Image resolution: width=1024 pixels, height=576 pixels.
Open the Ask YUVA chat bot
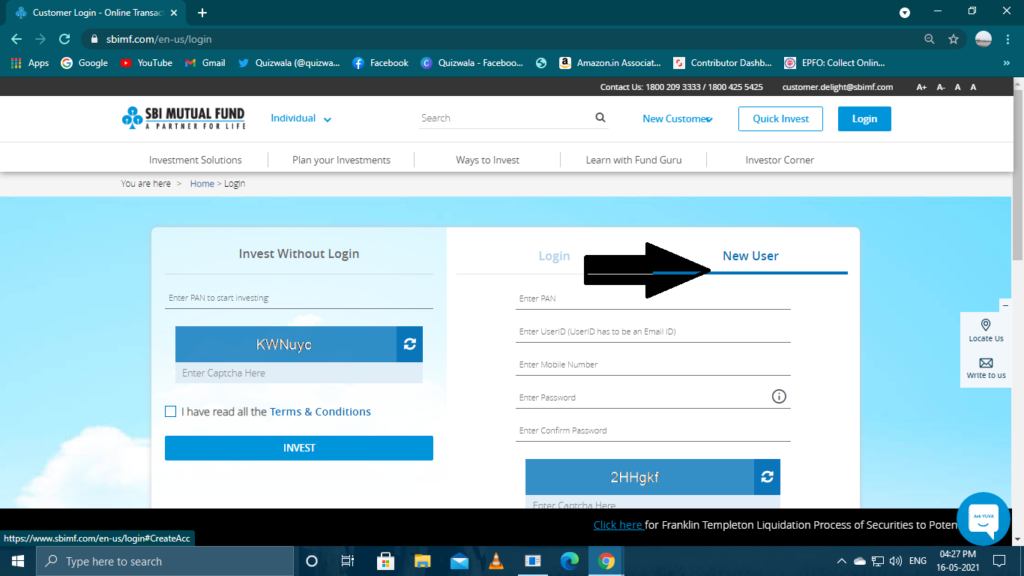pos(983,519)
